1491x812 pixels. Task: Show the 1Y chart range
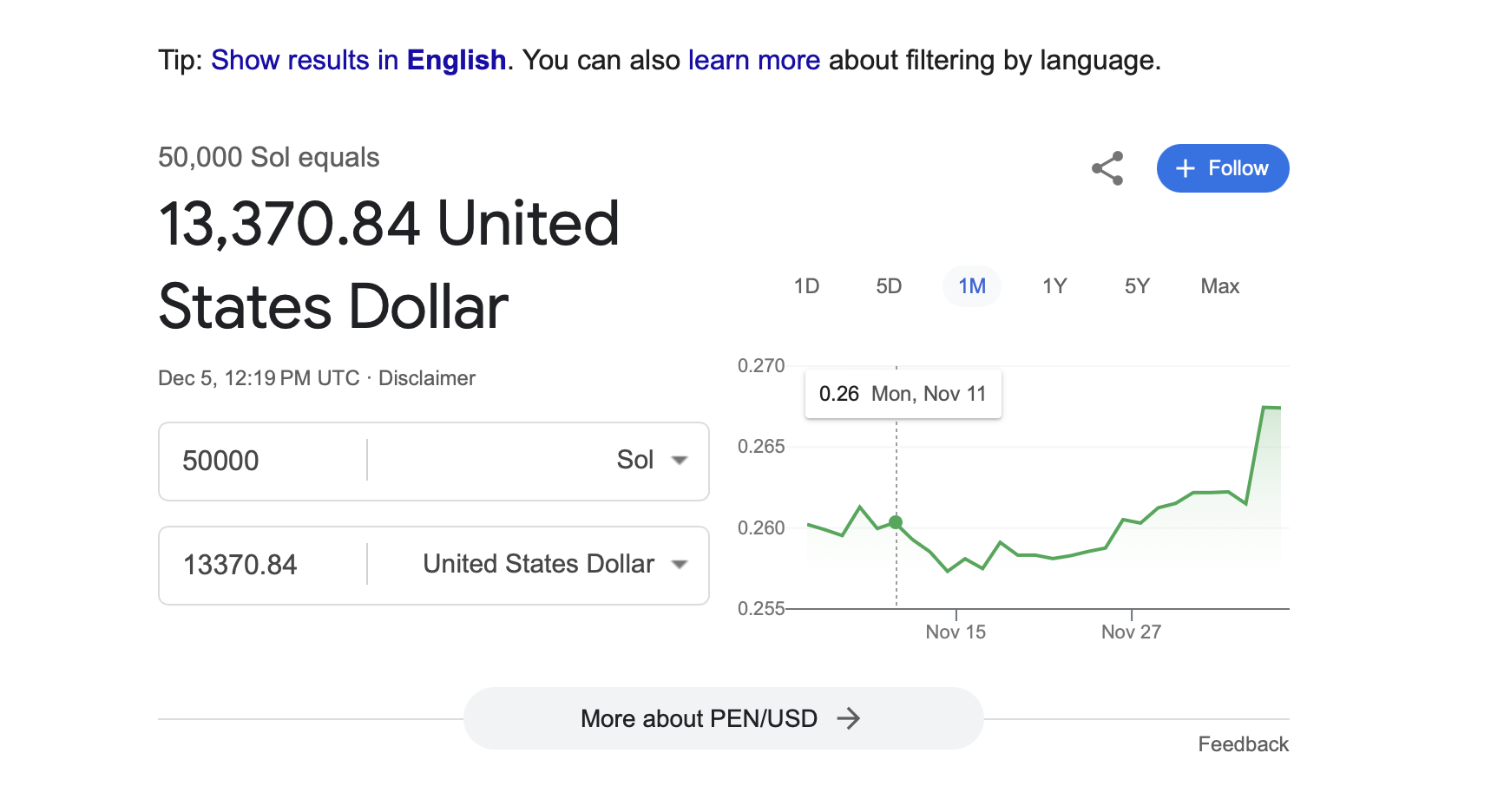point(1054,286)
